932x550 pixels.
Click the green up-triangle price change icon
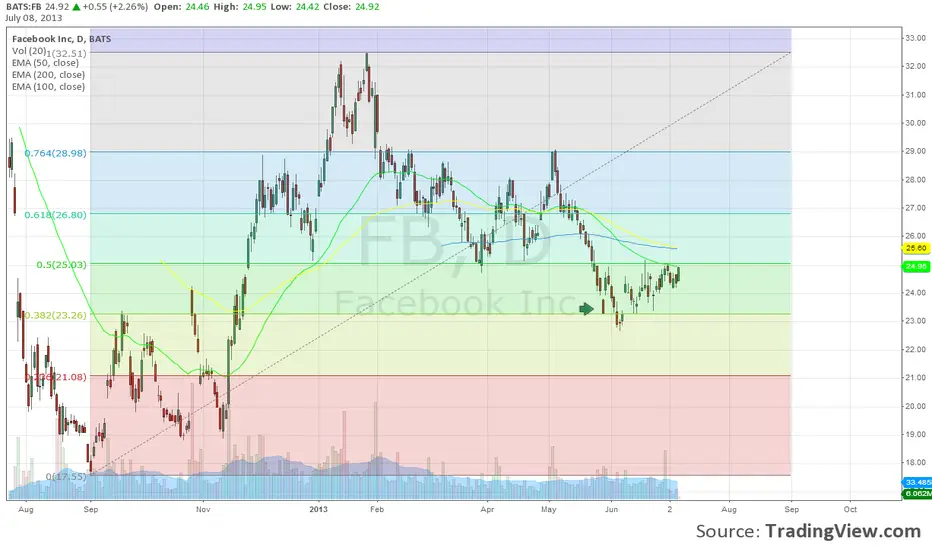coord(76,7)
